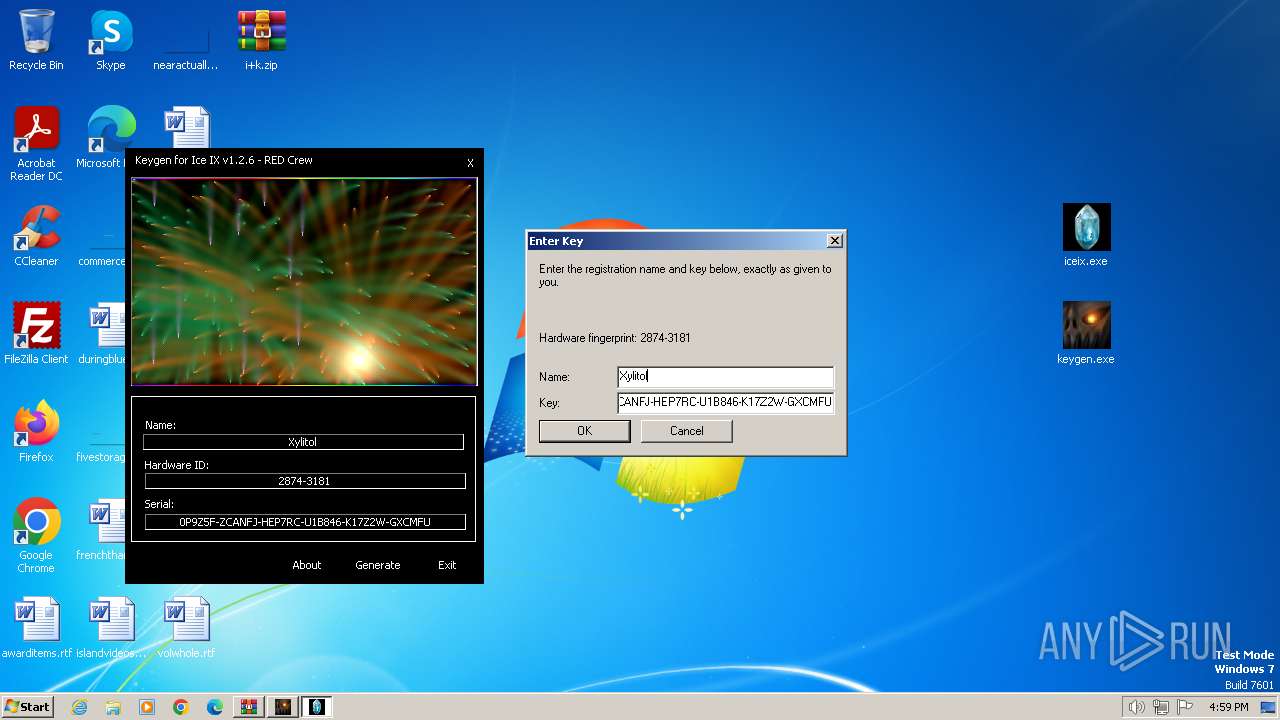Viewport: 1280px width, 720px height.
Task: Open Internet Explorer from the taskbar
Action: [80, 707]
